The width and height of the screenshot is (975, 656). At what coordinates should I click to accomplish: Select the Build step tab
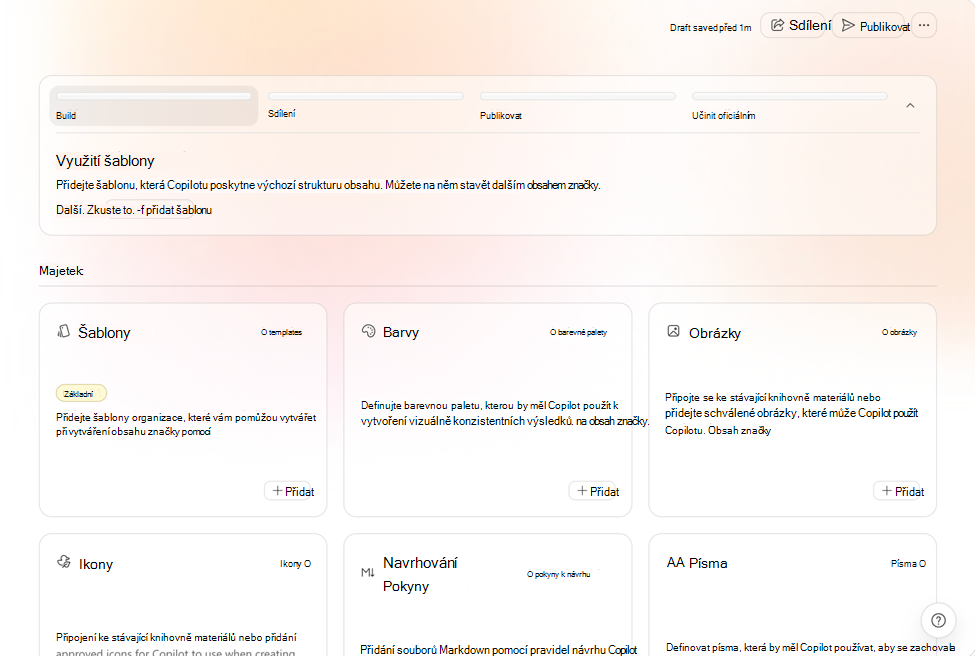pyautogui.click(x=154, y=106)
